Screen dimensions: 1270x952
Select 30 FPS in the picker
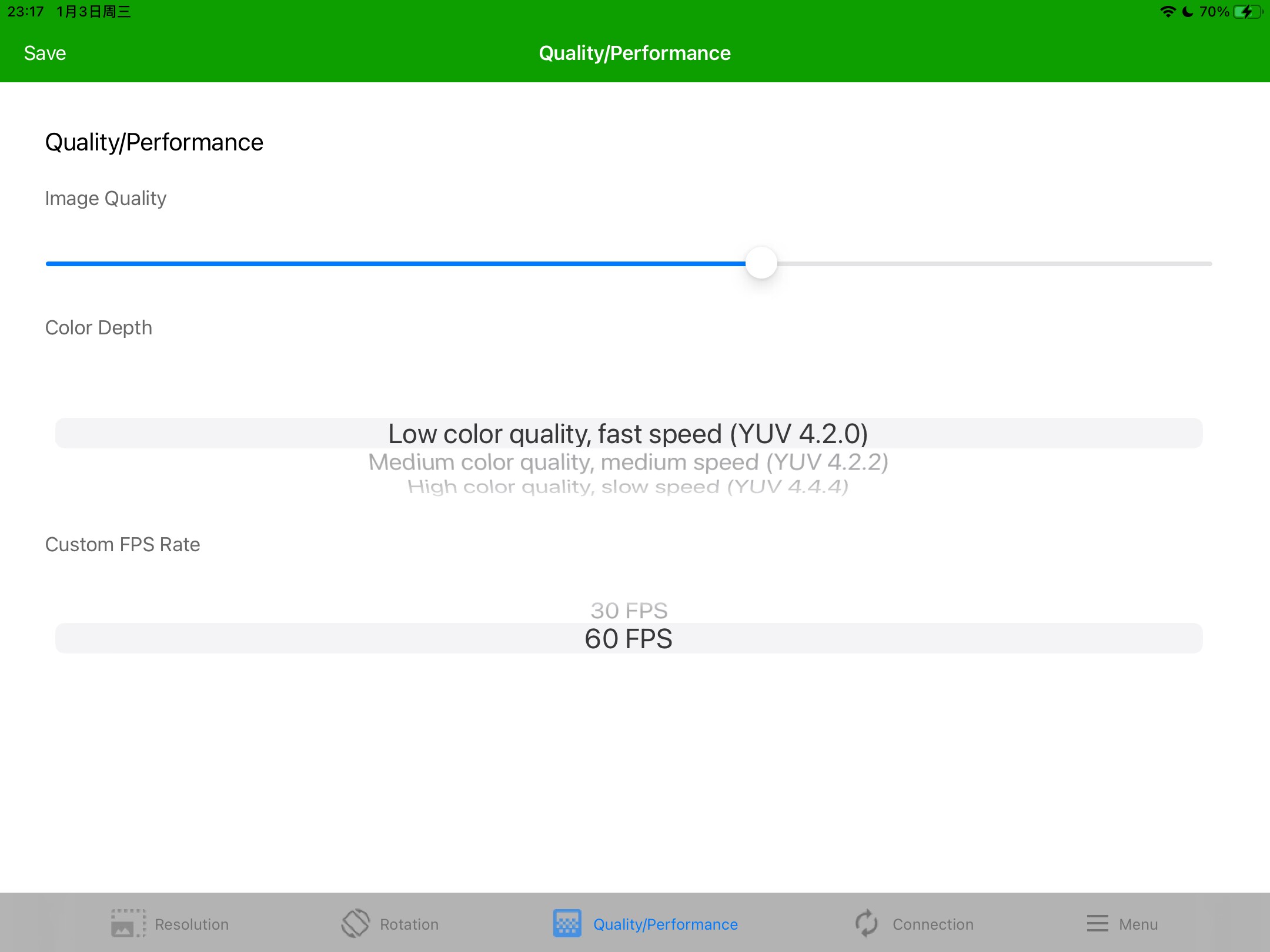(x=629, y=611)
